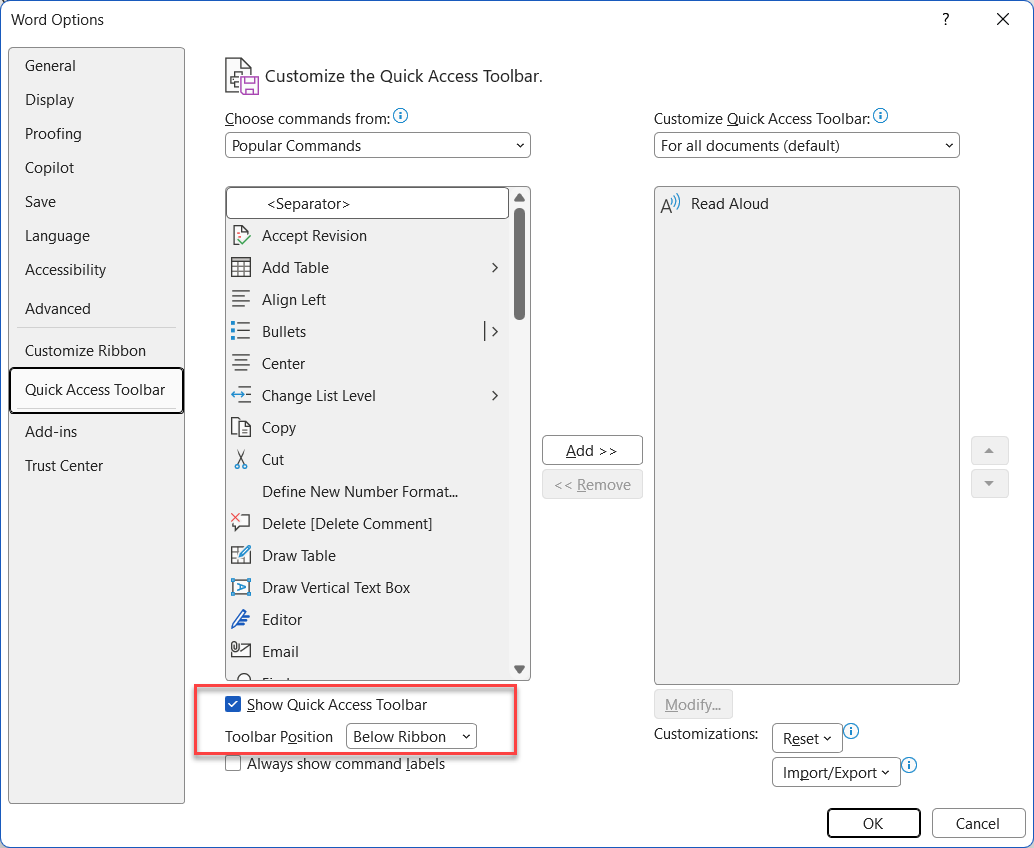
Task: Select the <Separator> list entry
Action: point(367,204)
